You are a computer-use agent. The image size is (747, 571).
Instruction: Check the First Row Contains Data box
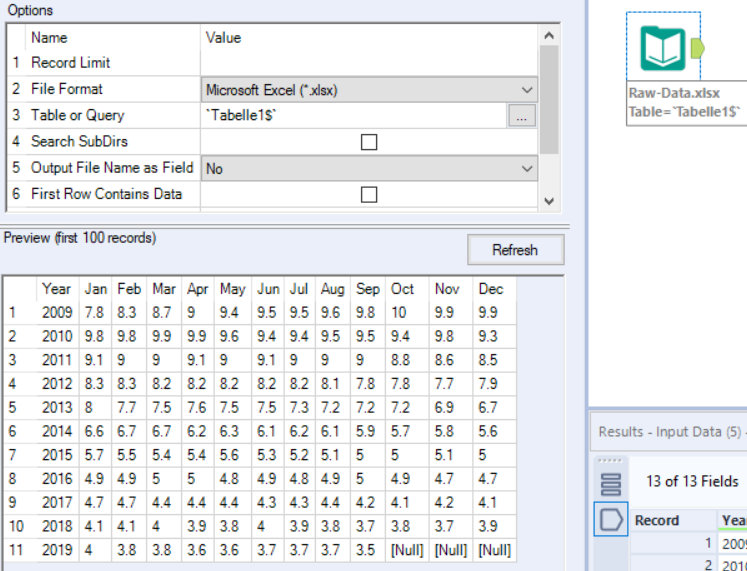point(369,194)
